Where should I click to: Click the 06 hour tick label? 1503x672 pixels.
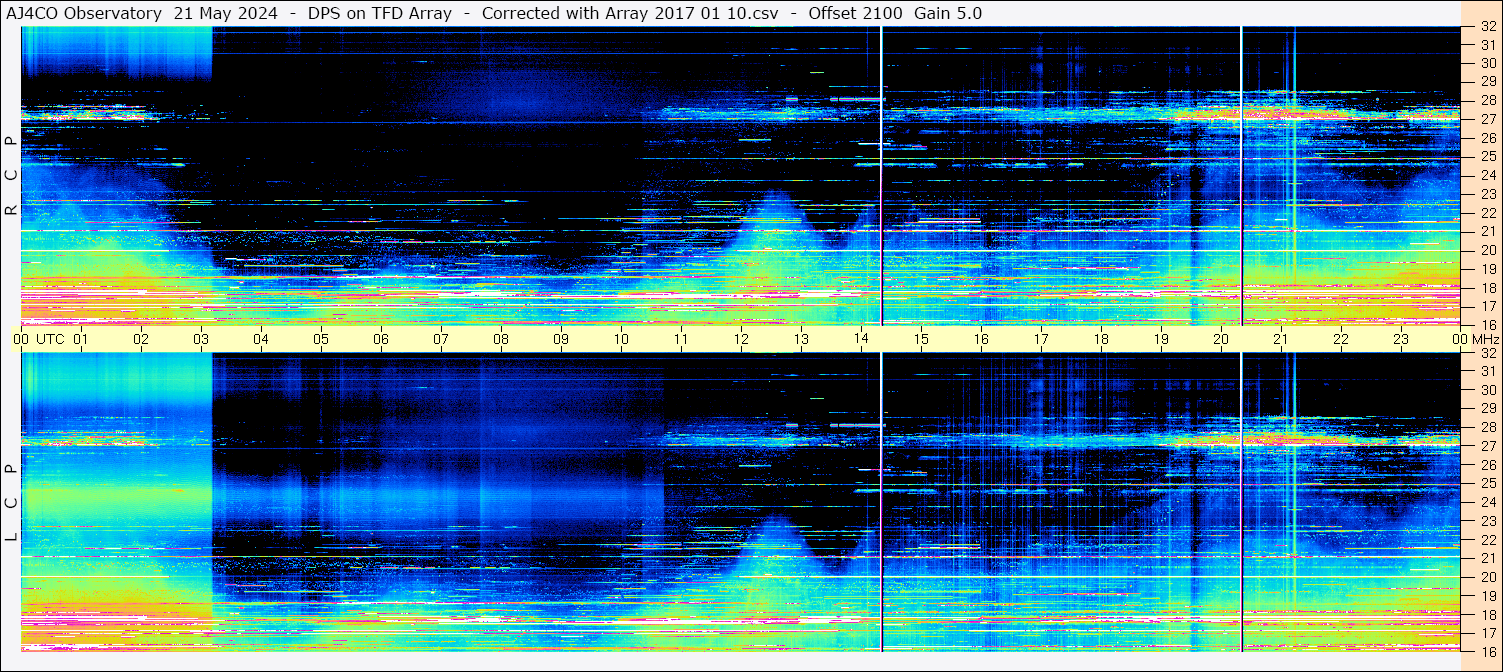click(x=381, y=339)
